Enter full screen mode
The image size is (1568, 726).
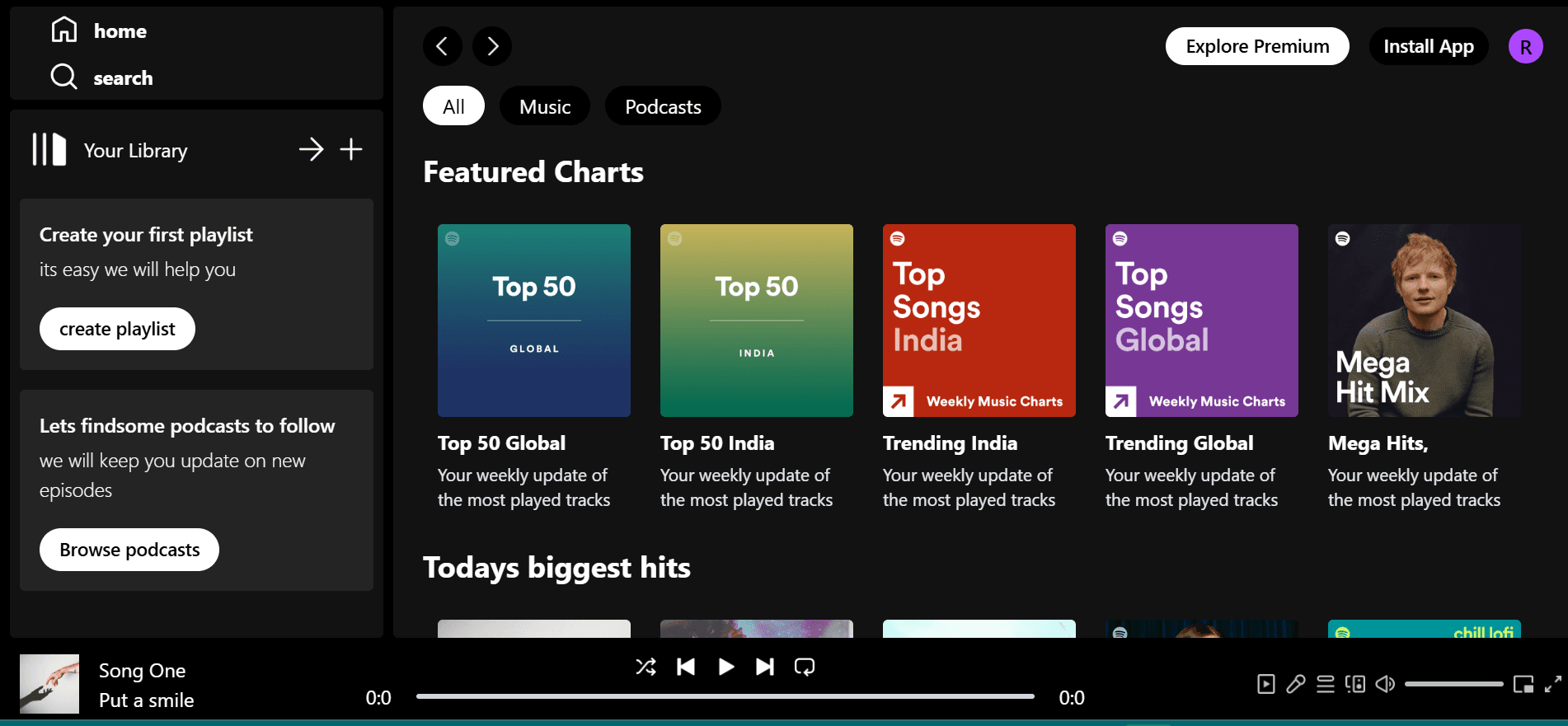(x=1553, y=684)
